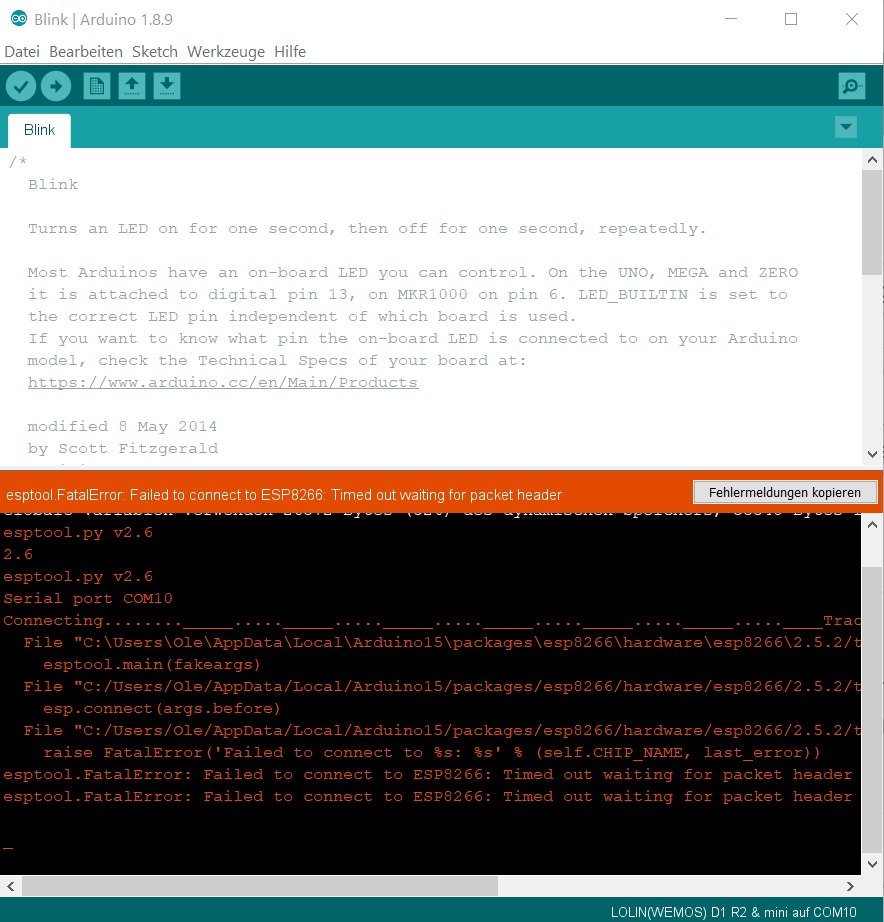Open the Bearbeiten menu

(x=86, y=52)
